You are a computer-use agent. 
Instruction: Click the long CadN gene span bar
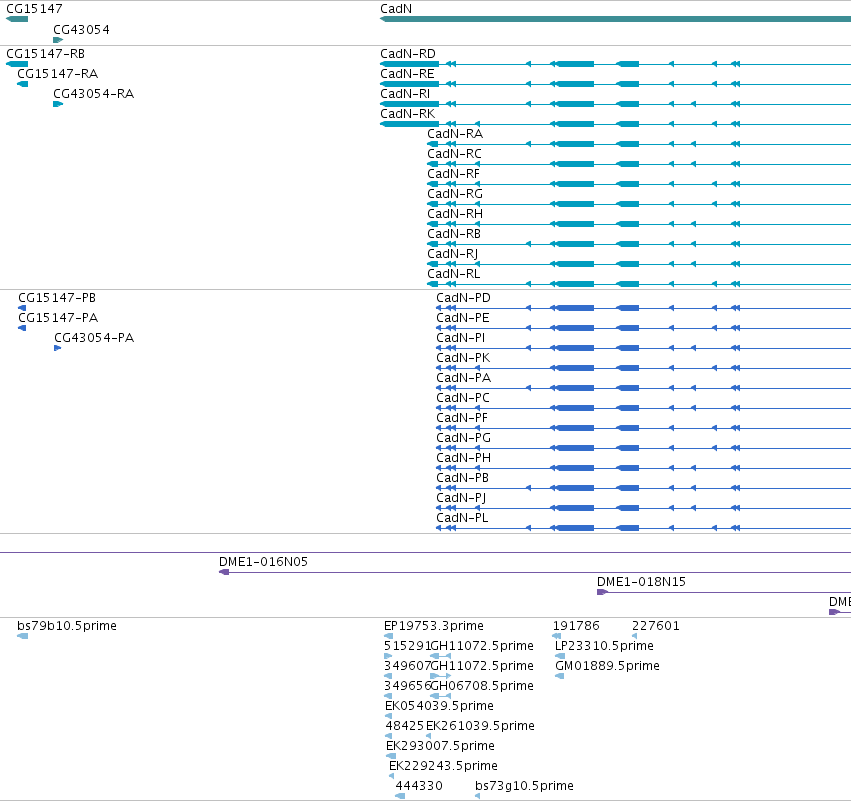[615, 19]
